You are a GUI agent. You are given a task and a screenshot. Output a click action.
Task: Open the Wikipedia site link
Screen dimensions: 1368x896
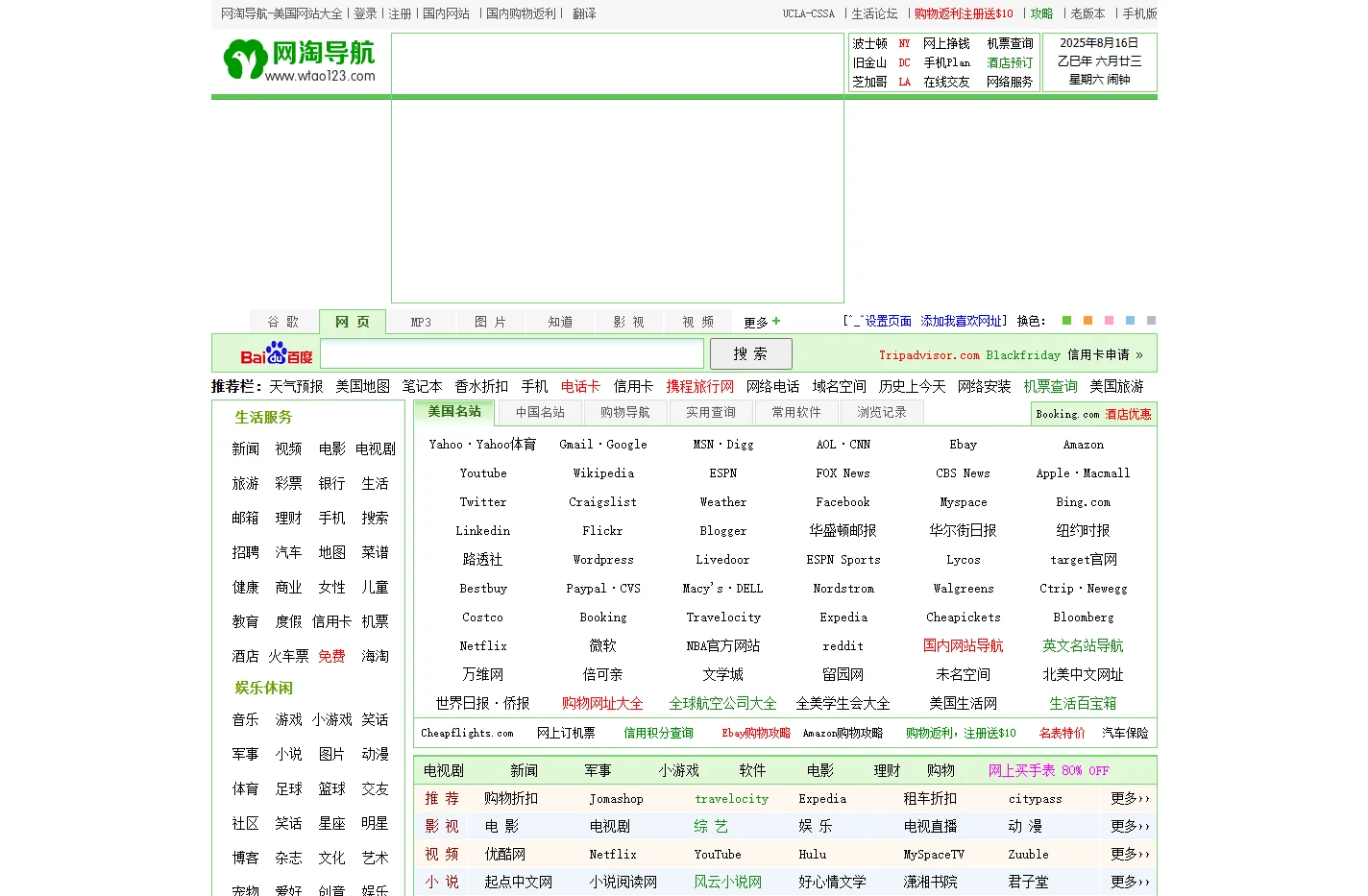pos(603,473)
